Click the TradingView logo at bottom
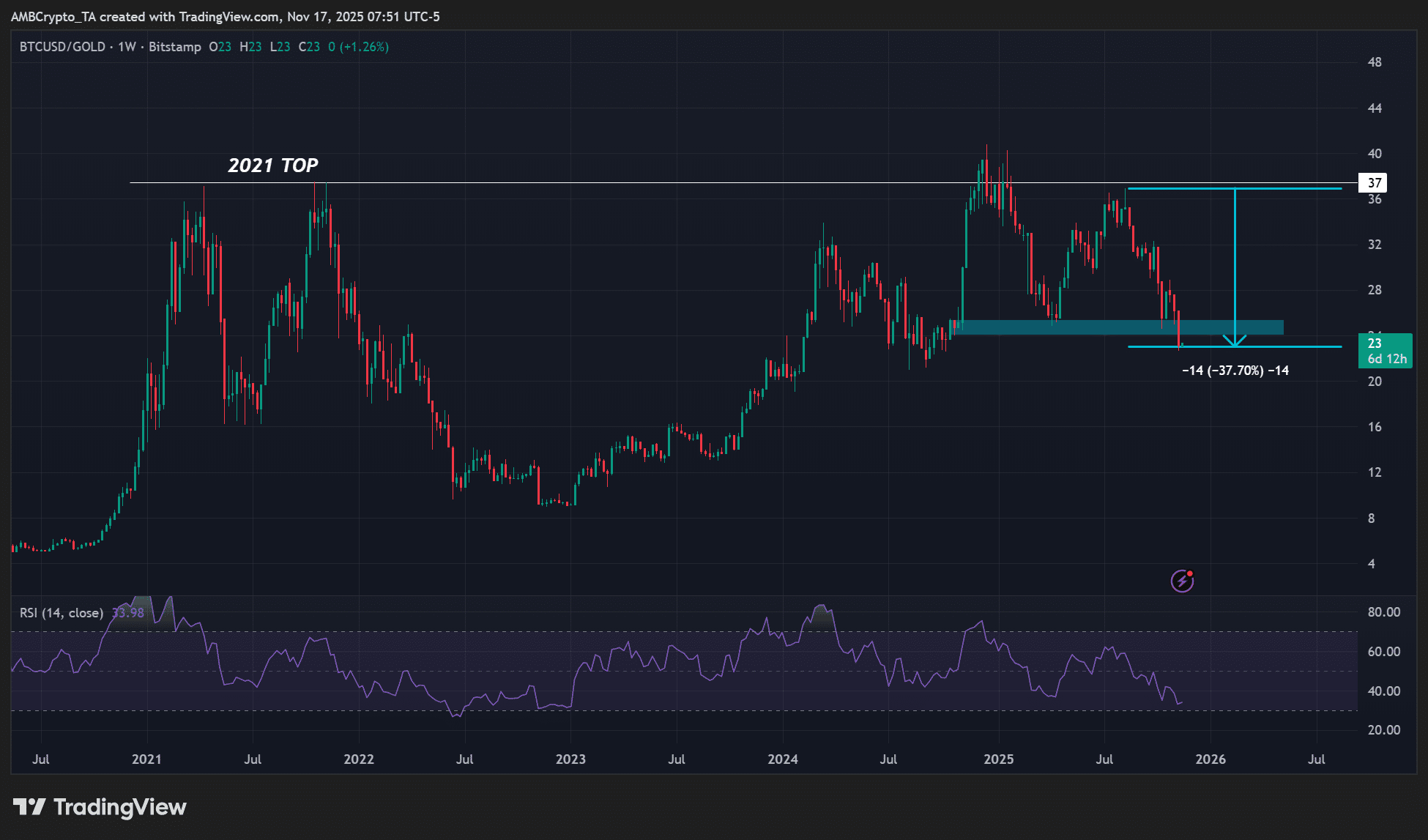This screenshot has height=840, width=1428. [x=100, y=807]
